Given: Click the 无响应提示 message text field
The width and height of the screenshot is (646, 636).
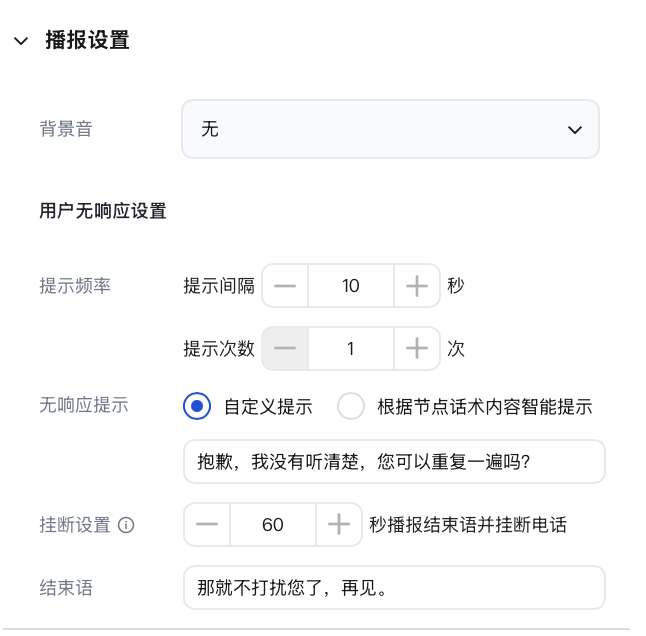Looking at the screenshot, I should pyautogui.click(x=394, y=461).
